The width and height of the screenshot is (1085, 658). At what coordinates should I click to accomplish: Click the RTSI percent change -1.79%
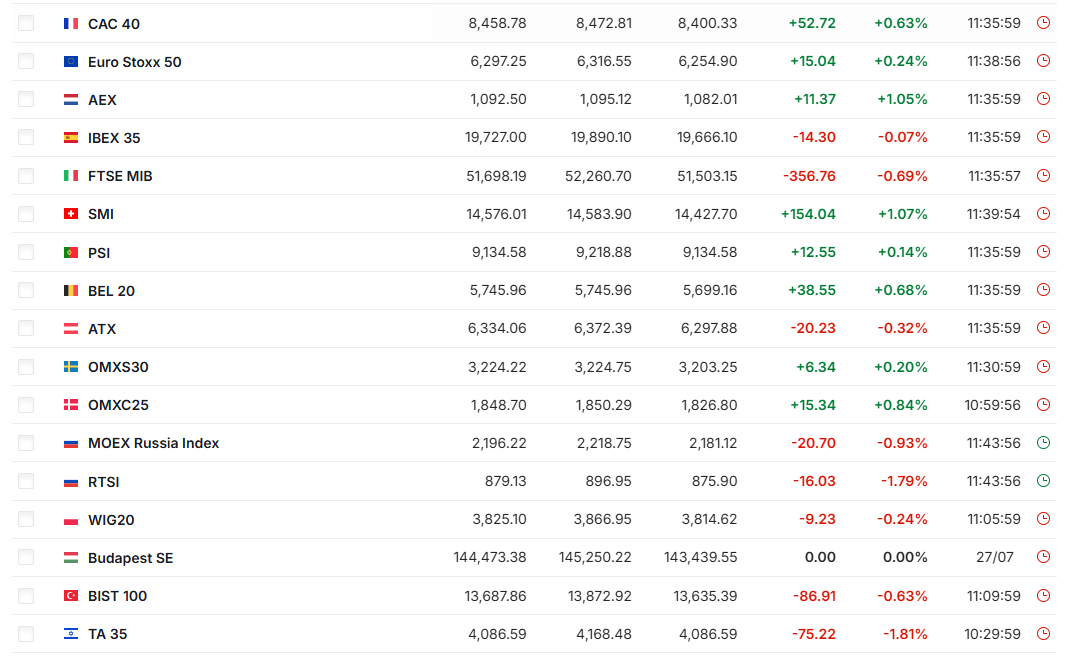904,482
